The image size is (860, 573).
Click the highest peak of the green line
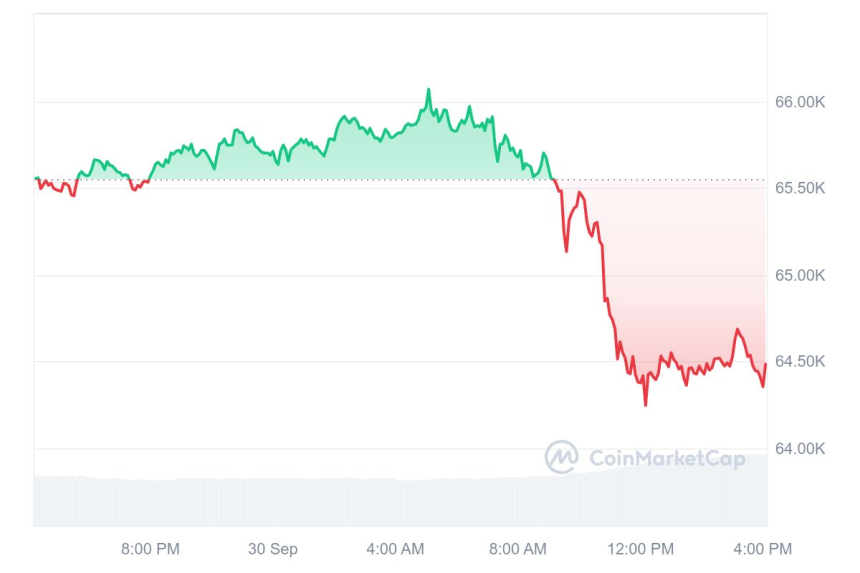point(429,90)
